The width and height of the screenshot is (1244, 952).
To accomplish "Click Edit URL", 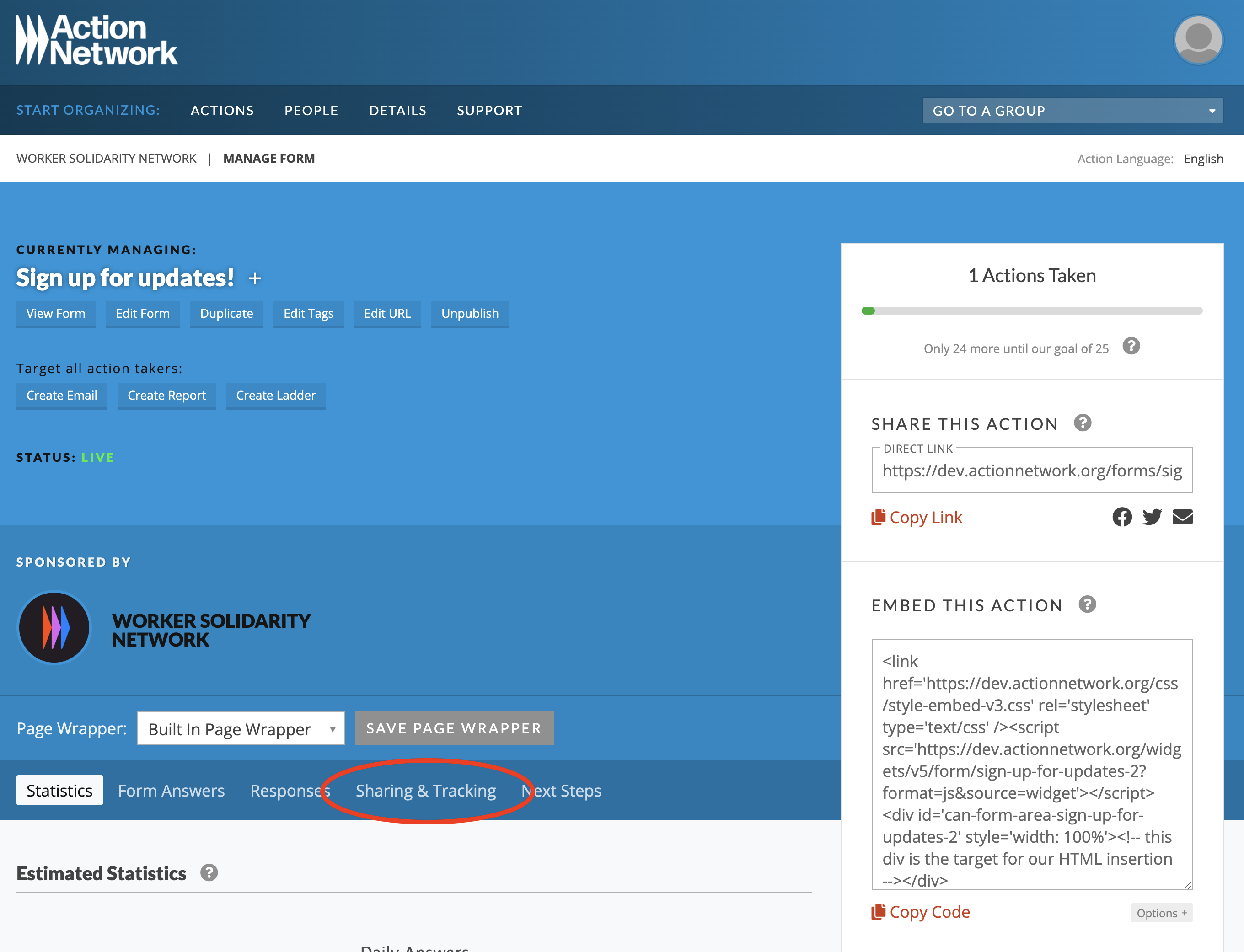I will tap(387, 314).
